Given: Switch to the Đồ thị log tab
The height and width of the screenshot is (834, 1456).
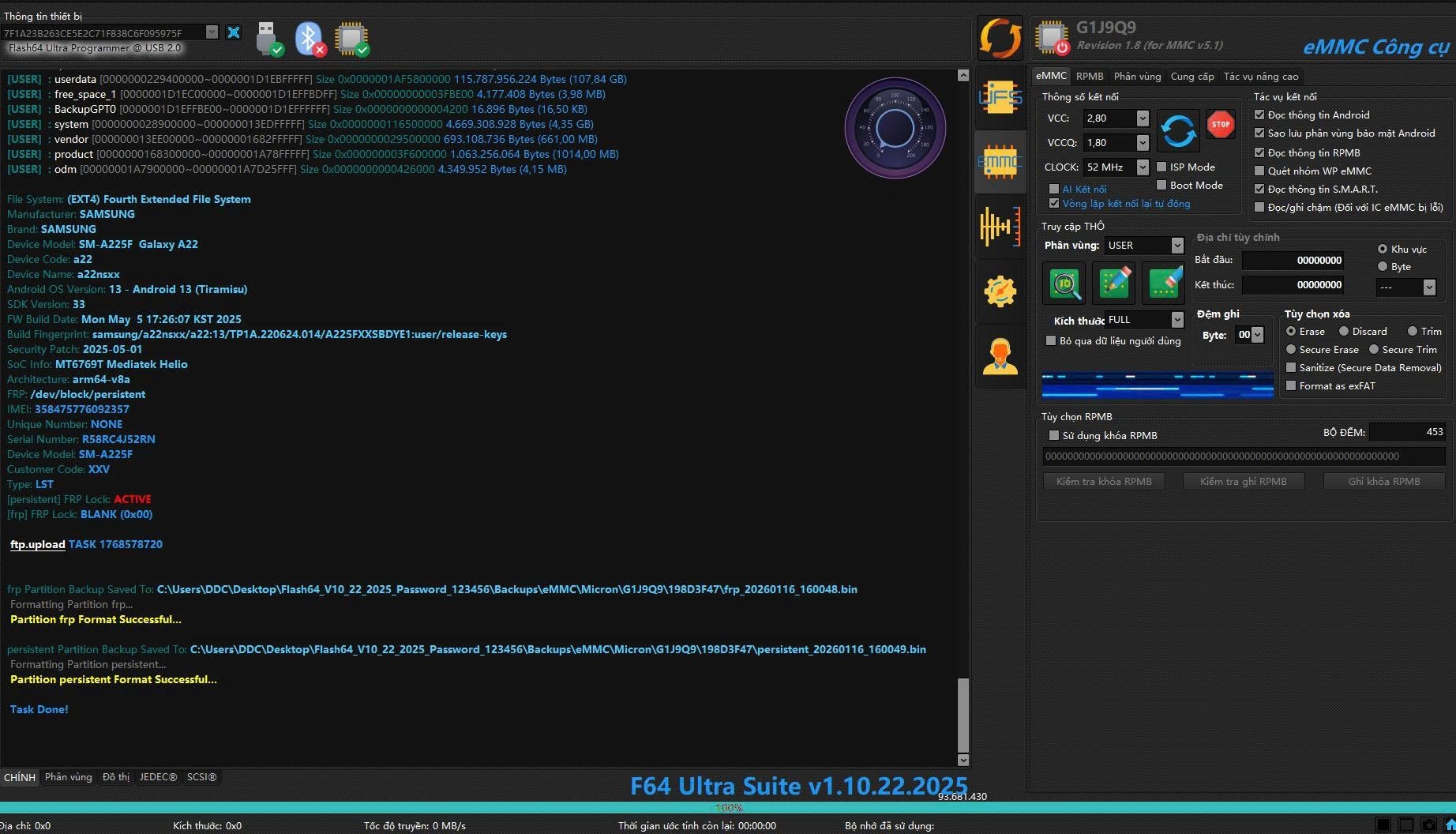Looking at the screenshot, I should point(116,777).
